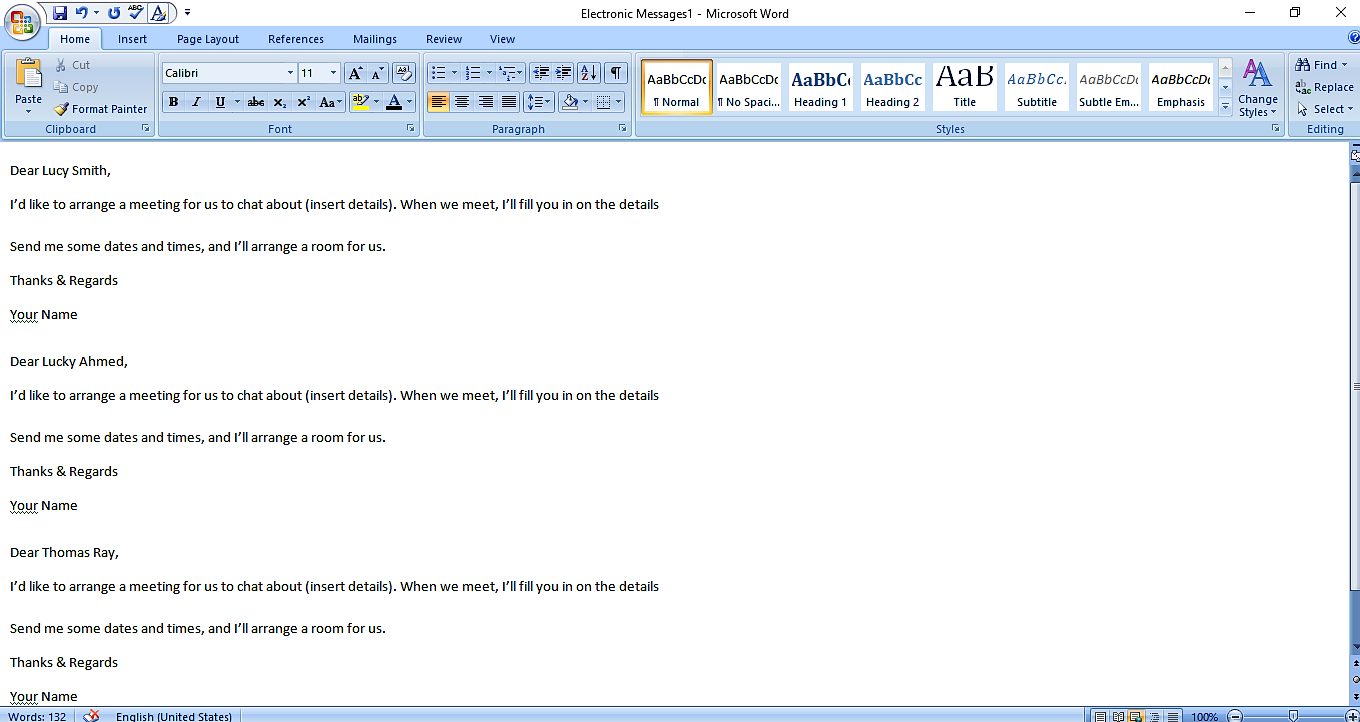Select the Format Painter
The image size is (1360, 722).
click(x=100, y=109)
